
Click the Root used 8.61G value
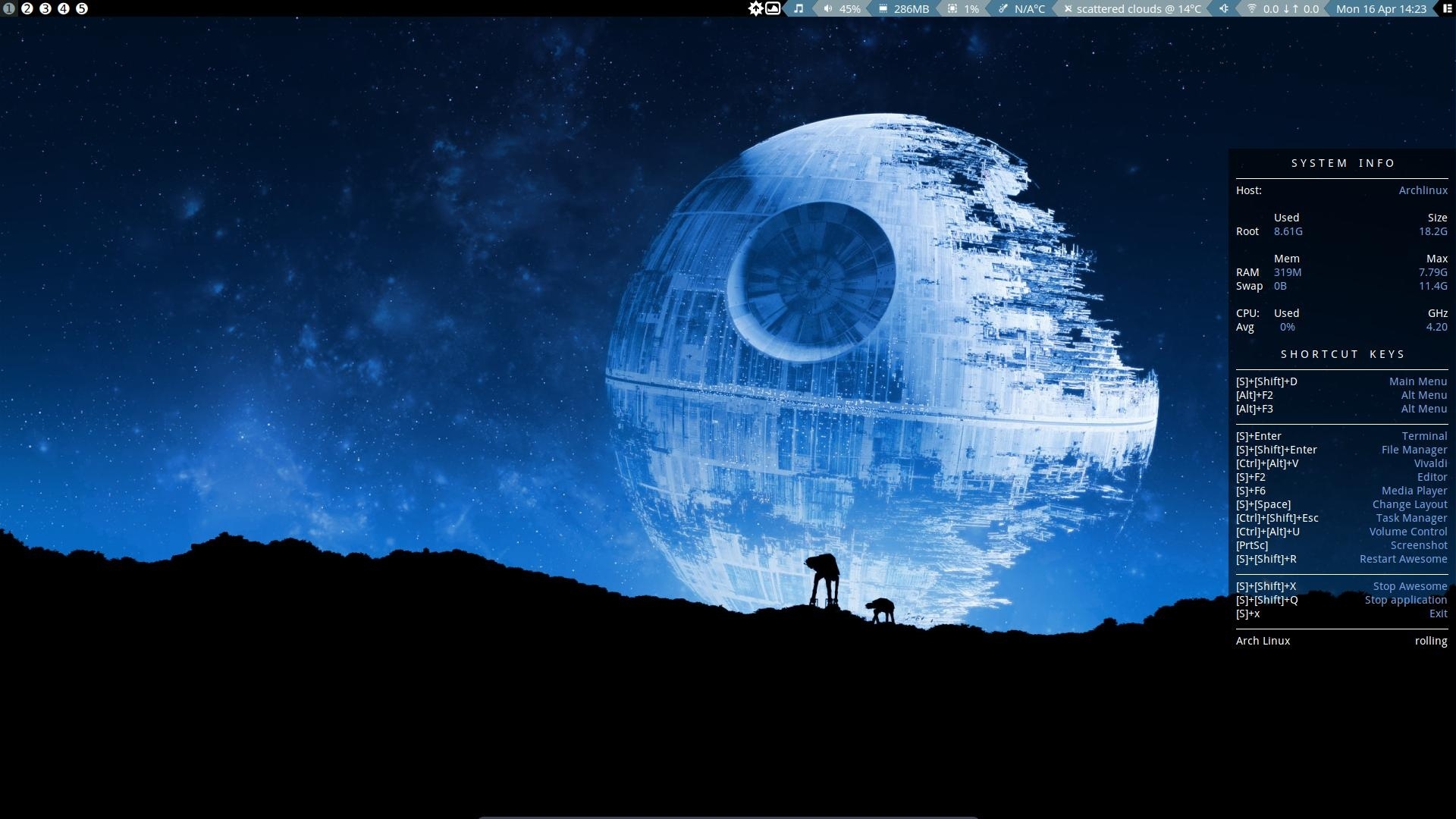coord(1288,231)
